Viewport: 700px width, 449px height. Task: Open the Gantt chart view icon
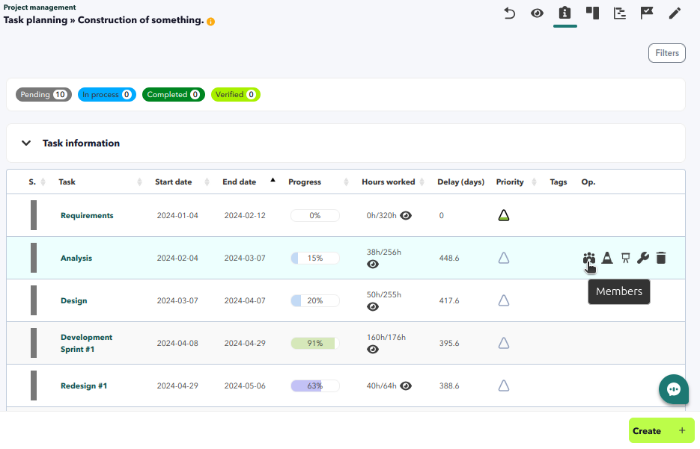[x=620, y=13]
